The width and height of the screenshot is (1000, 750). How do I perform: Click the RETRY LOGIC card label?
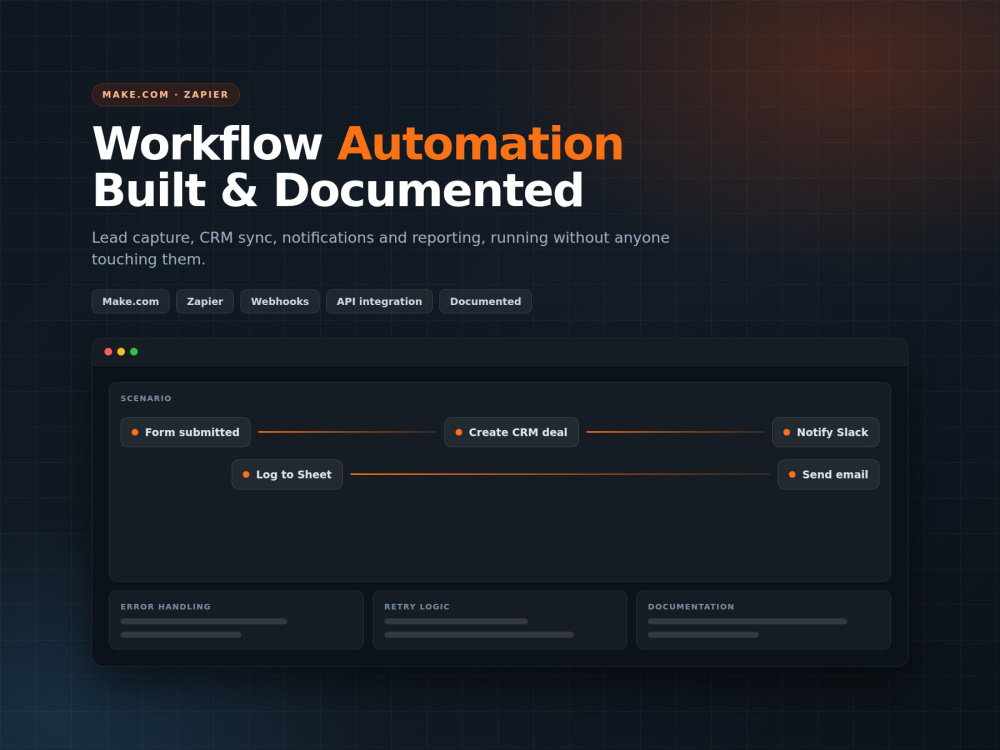[x=417, y=607]
